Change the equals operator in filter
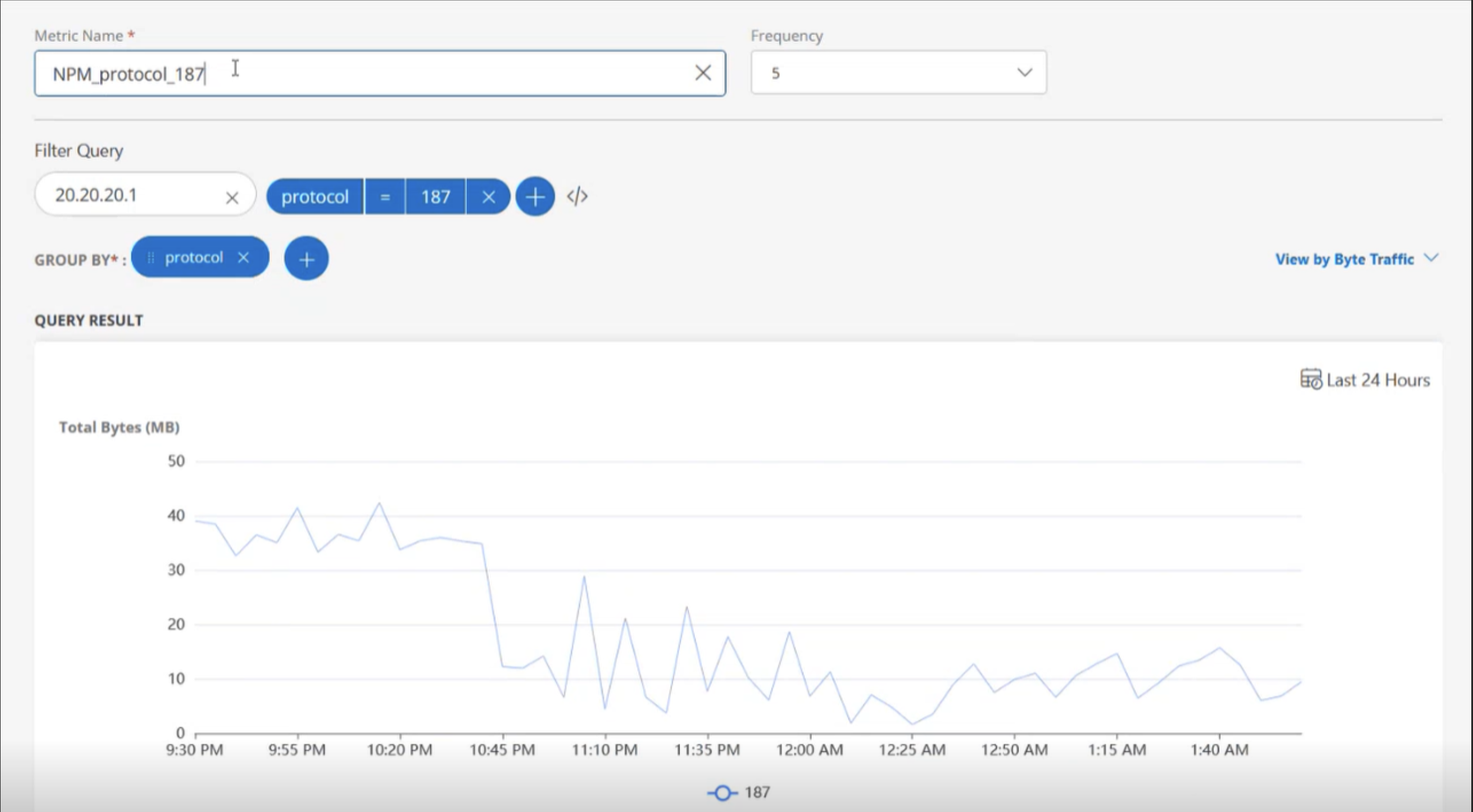The width and height of the screenshot is (1473, 812). pyautogui.click(x=385, y=197)
